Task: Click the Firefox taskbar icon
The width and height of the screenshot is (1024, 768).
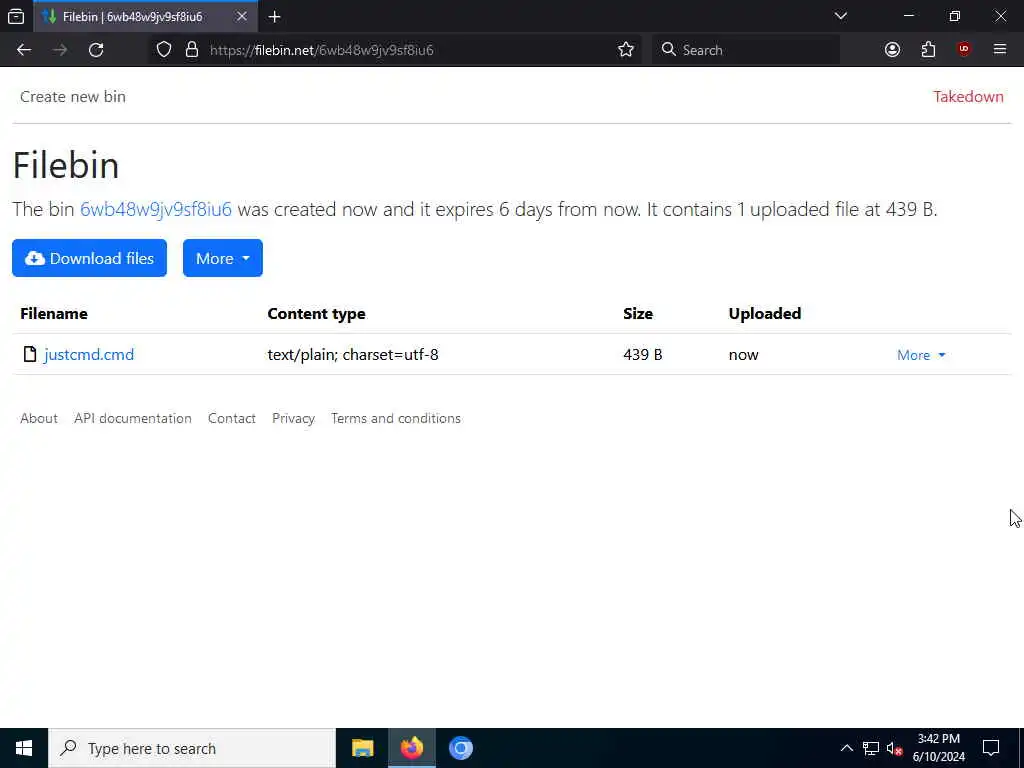Action: pyautogui.click(x=411, y=748)
